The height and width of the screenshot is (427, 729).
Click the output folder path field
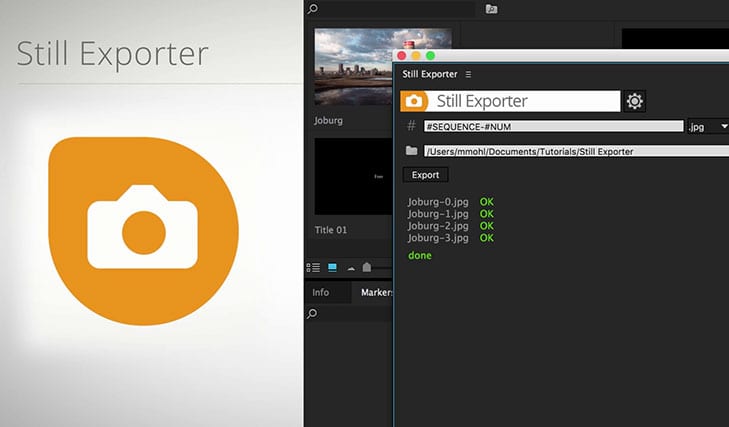575,151
